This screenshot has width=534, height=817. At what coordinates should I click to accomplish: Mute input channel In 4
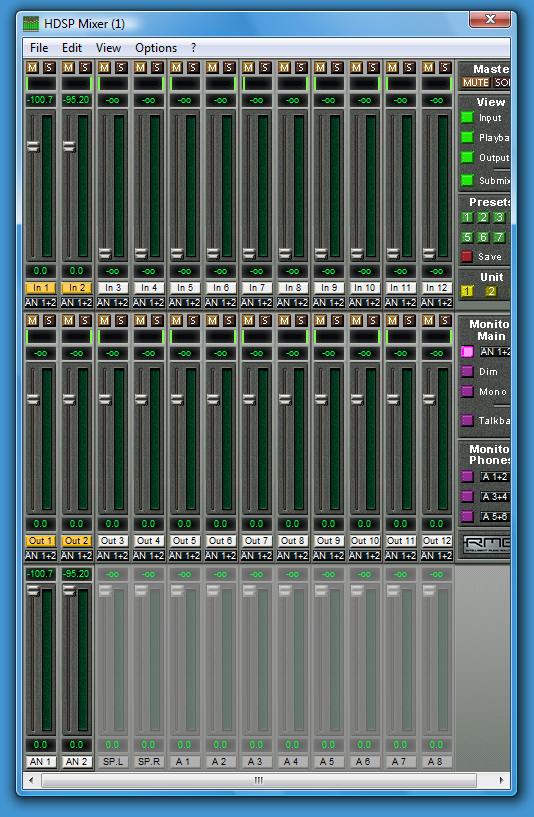140,67
